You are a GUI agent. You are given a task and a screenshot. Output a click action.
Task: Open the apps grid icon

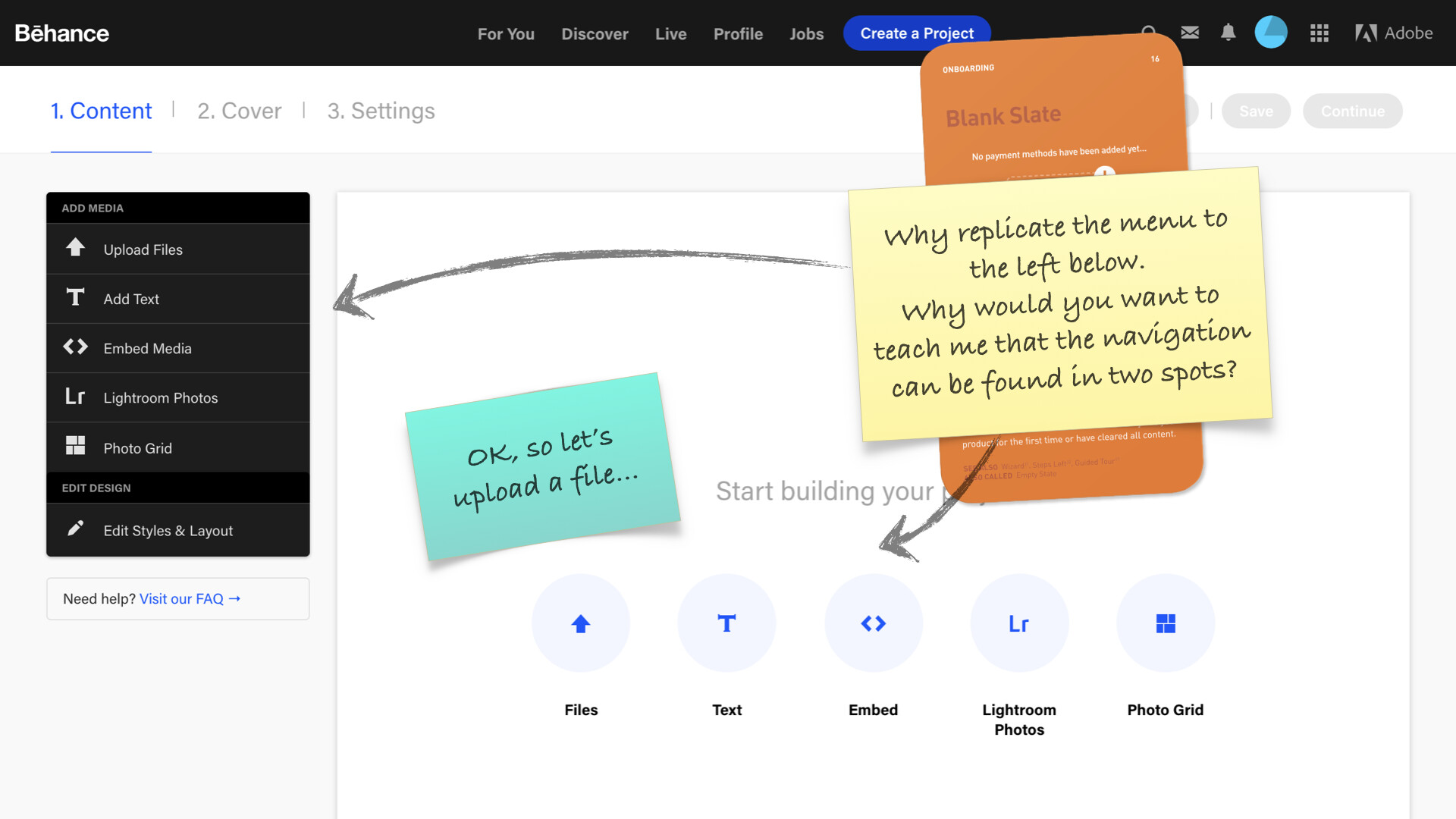click(1319, 33)
